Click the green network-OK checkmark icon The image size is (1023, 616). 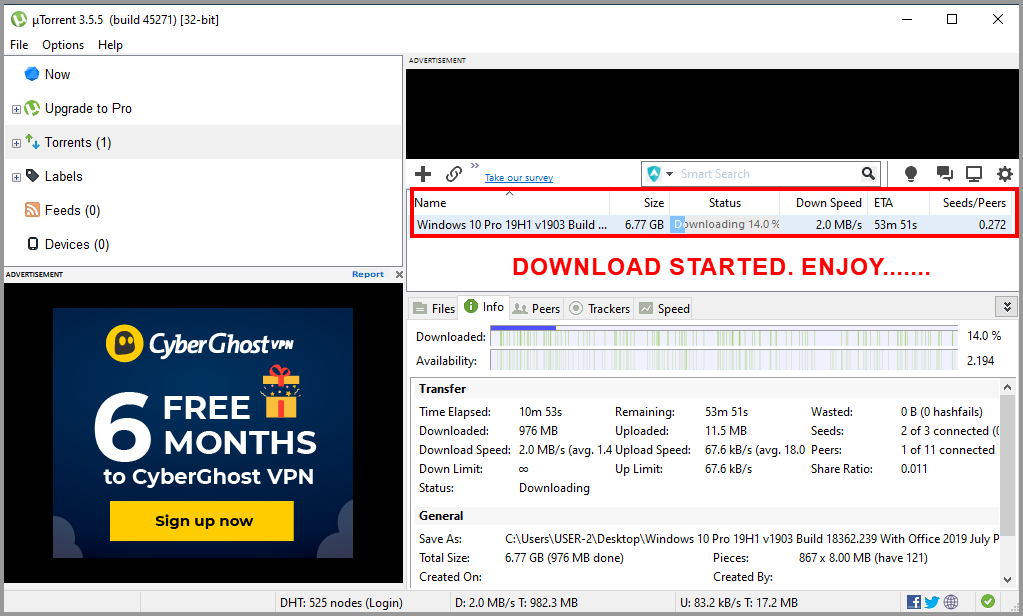pyautogui.click(x=988, y=601)
